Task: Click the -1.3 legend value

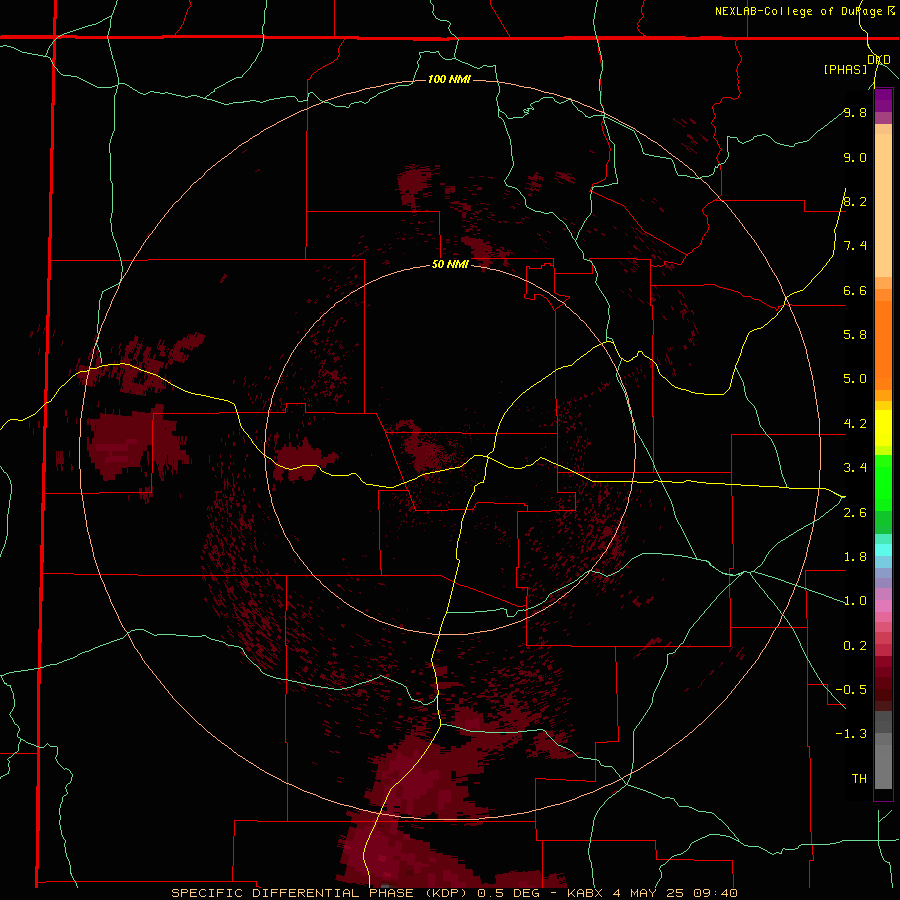Action: [851, 734]
